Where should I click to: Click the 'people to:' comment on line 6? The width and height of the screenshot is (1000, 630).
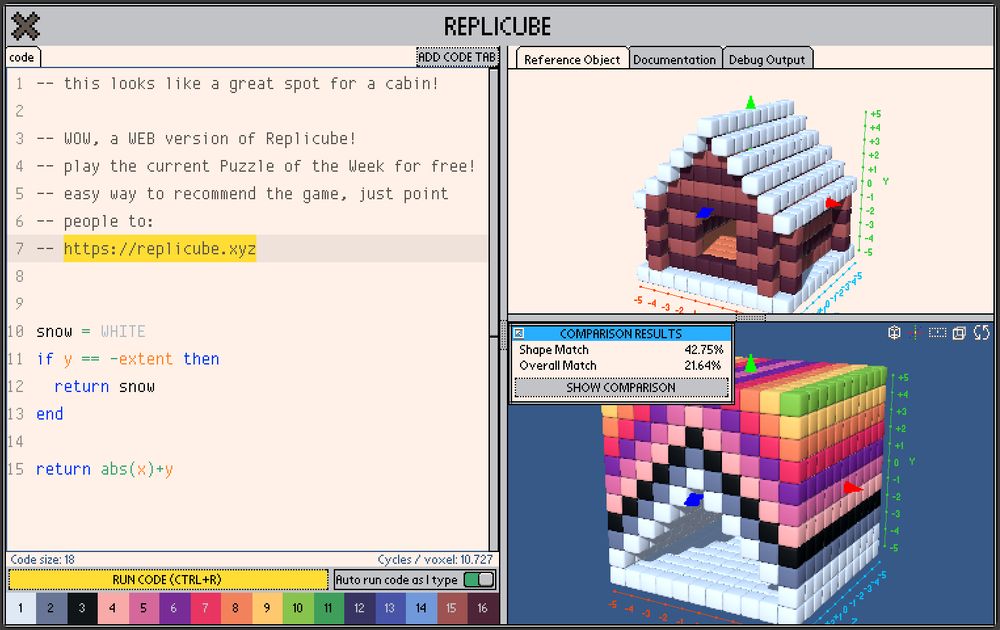tap(94, 221)
